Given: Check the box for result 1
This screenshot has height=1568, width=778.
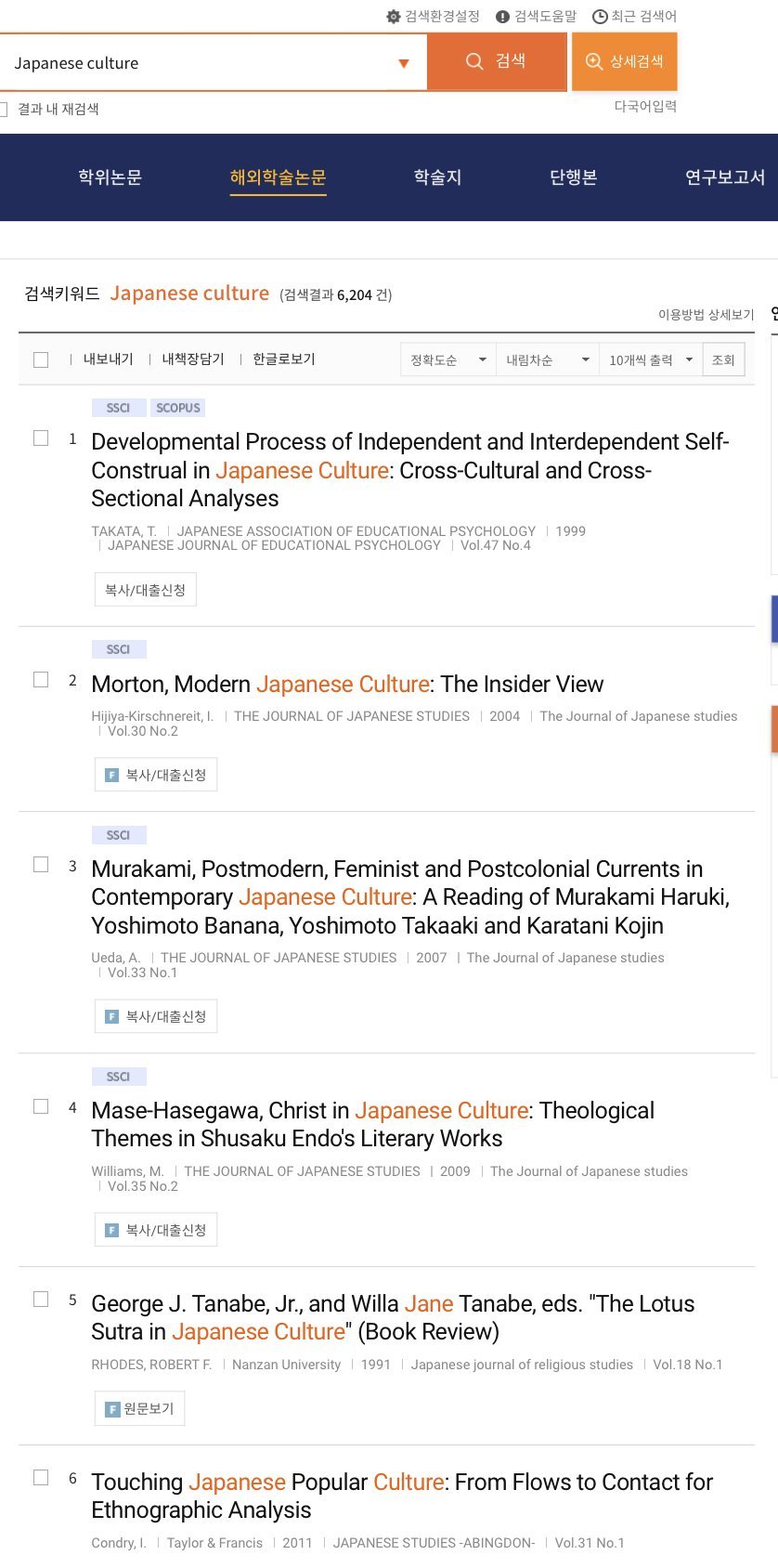Looking at the screenshot, I should pos(41,438).
